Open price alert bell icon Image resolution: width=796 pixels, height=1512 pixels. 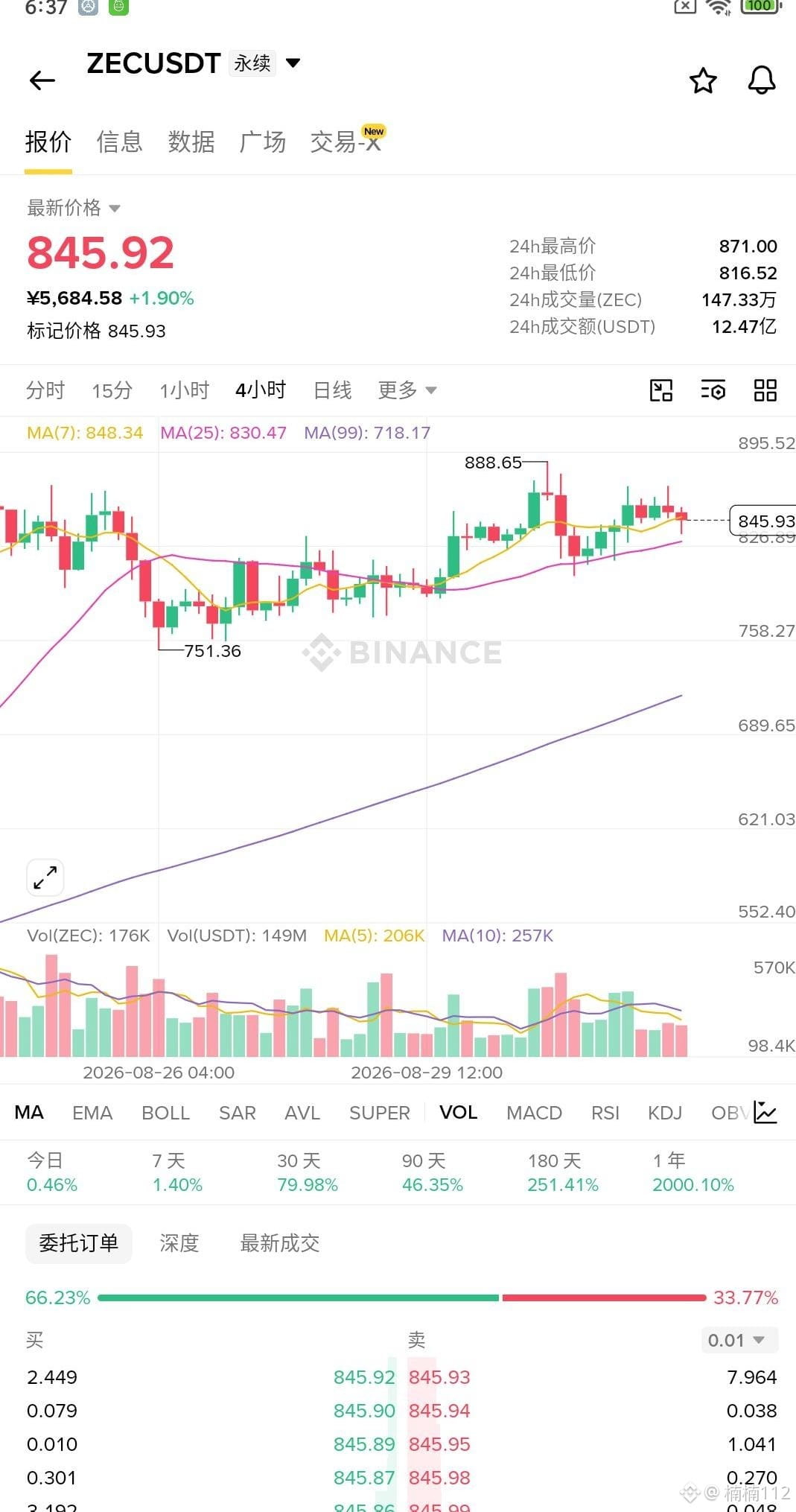[761, 80]
